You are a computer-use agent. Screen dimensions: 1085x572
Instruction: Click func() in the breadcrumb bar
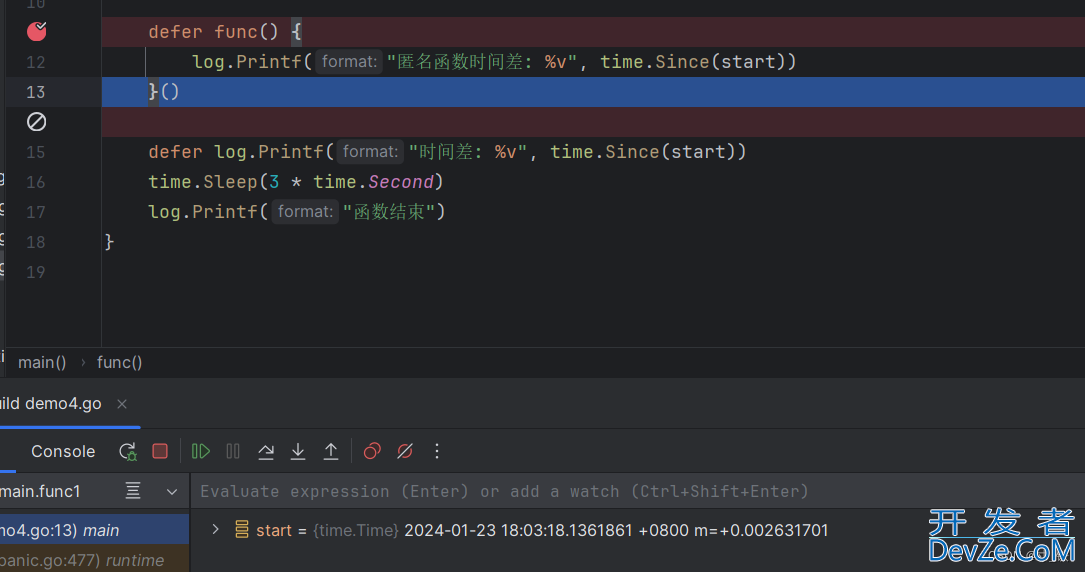coord(120,362)
